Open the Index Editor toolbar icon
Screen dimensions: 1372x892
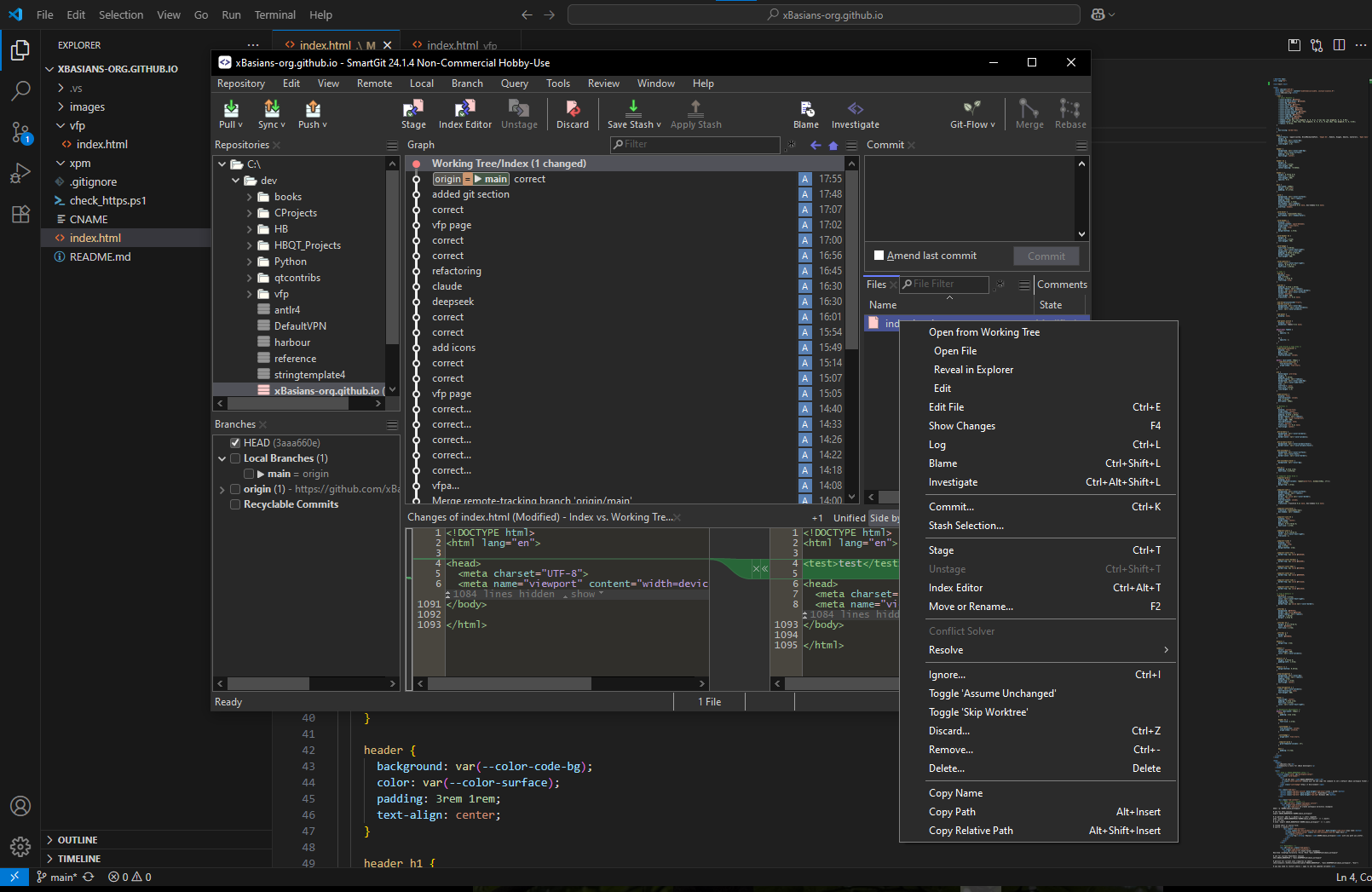point(465,114)
